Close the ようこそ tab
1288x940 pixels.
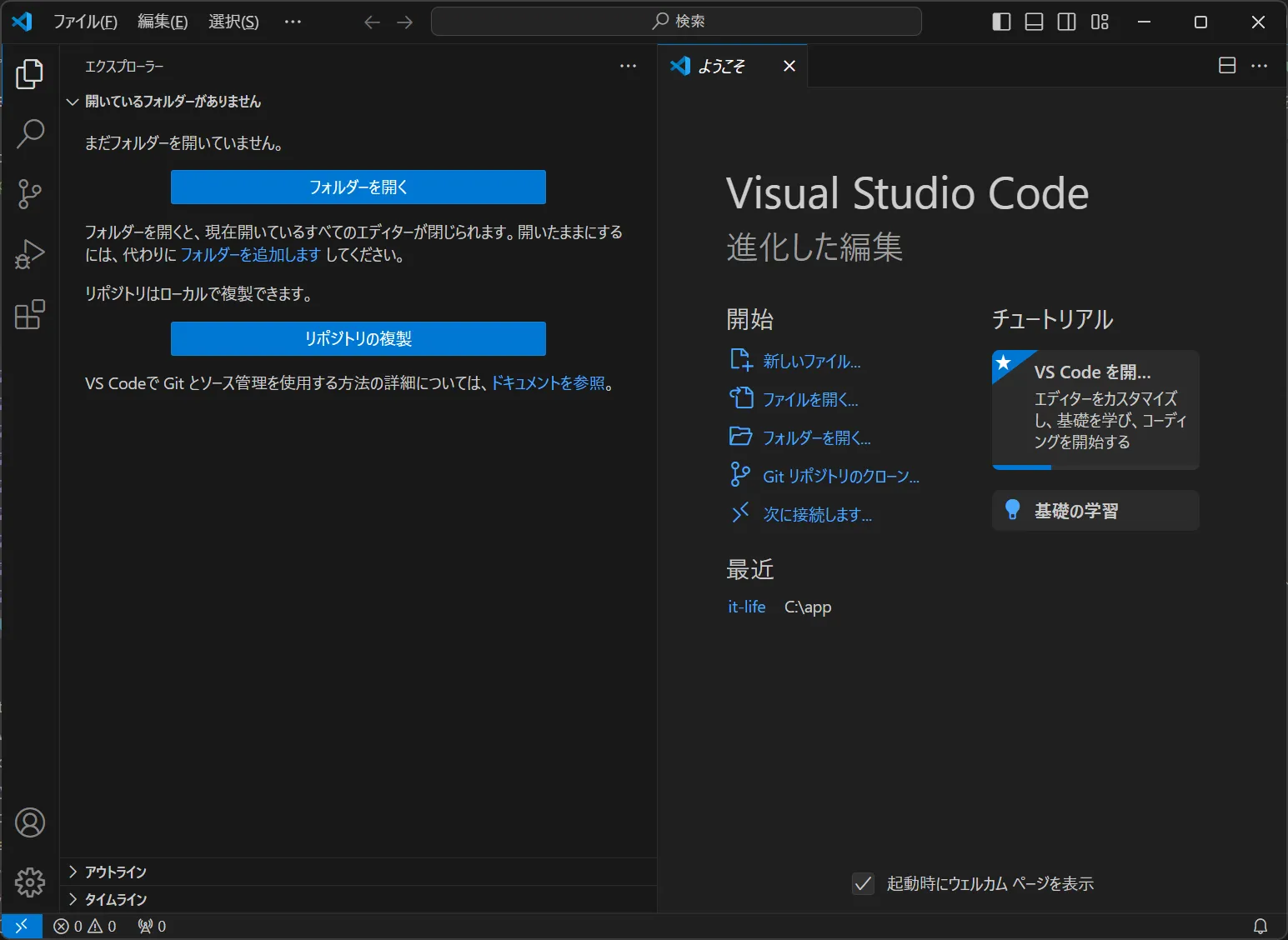[789, 66]
